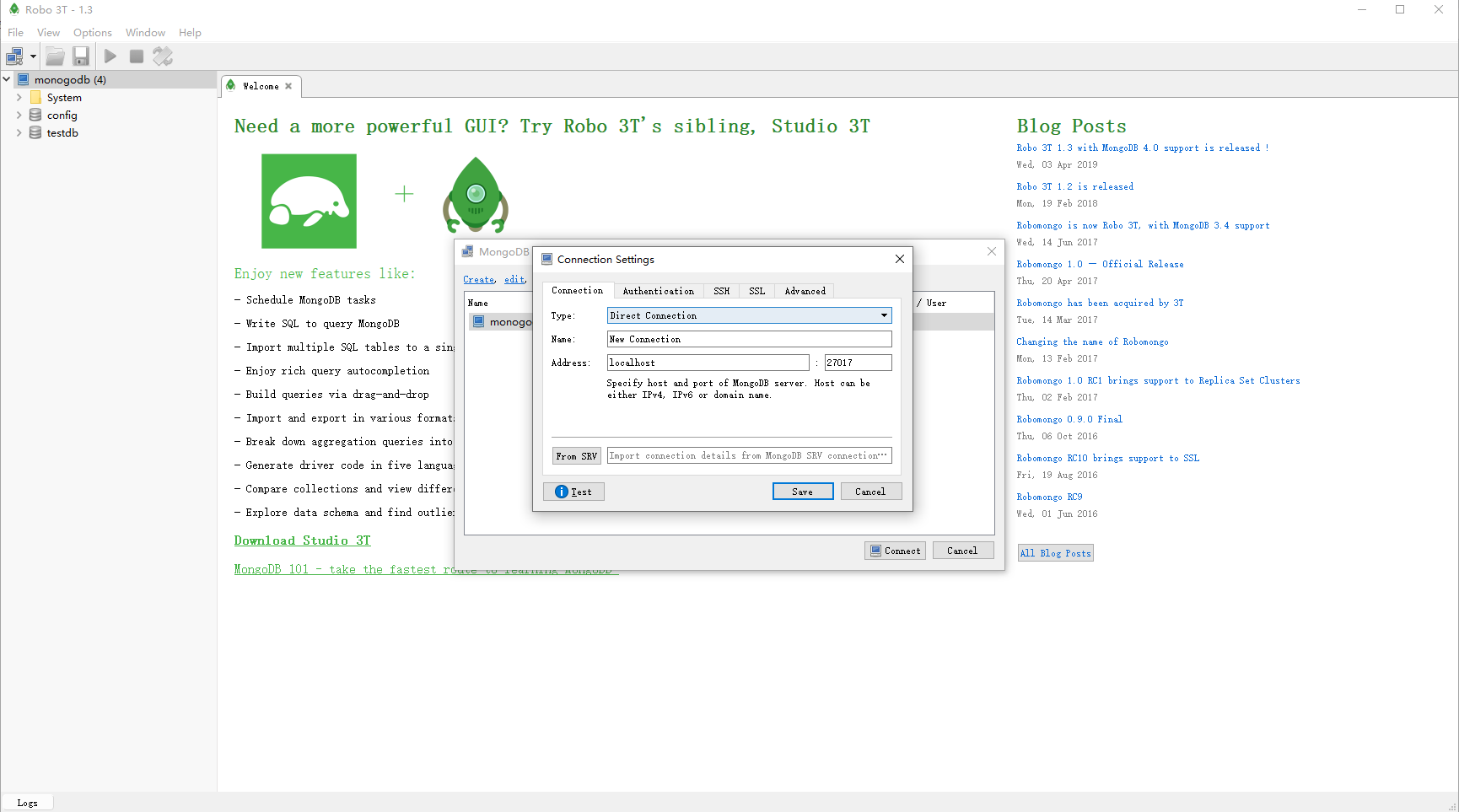Open Robo 3T 1.3 released blog post
This screenshot has width=1459, height=812.
click(x=1143, y=148)
